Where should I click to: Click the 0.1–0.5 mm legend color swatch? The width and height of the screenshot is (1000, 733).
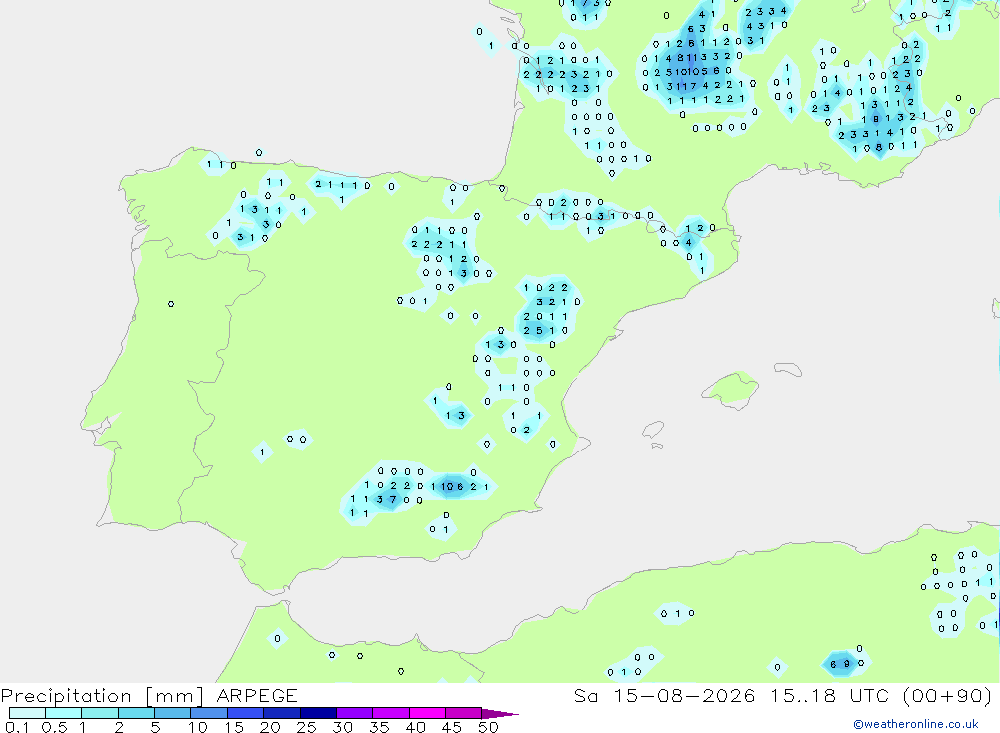pos(27,713)
